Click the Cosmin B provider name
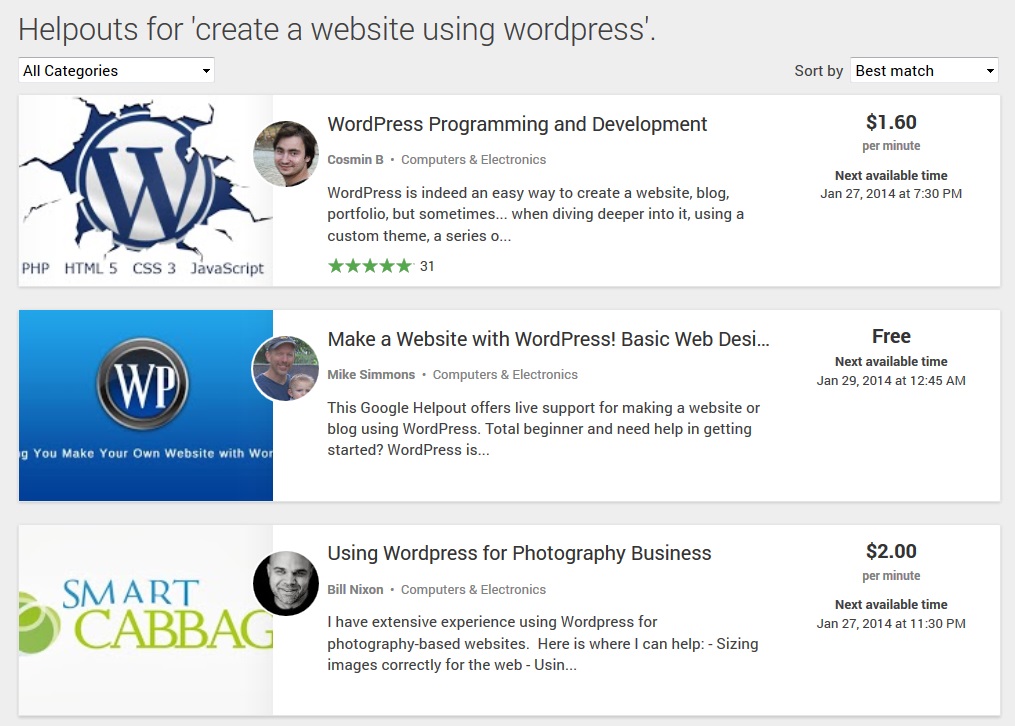1015x726 pixels. 355,160
